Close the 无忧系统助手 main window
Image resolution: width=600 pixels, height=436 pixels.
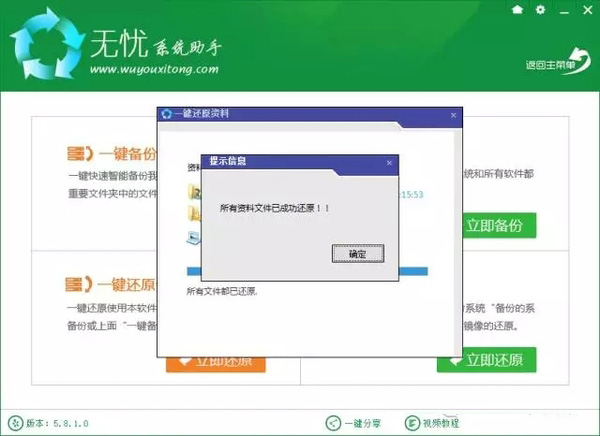click(x=587, y=10)
